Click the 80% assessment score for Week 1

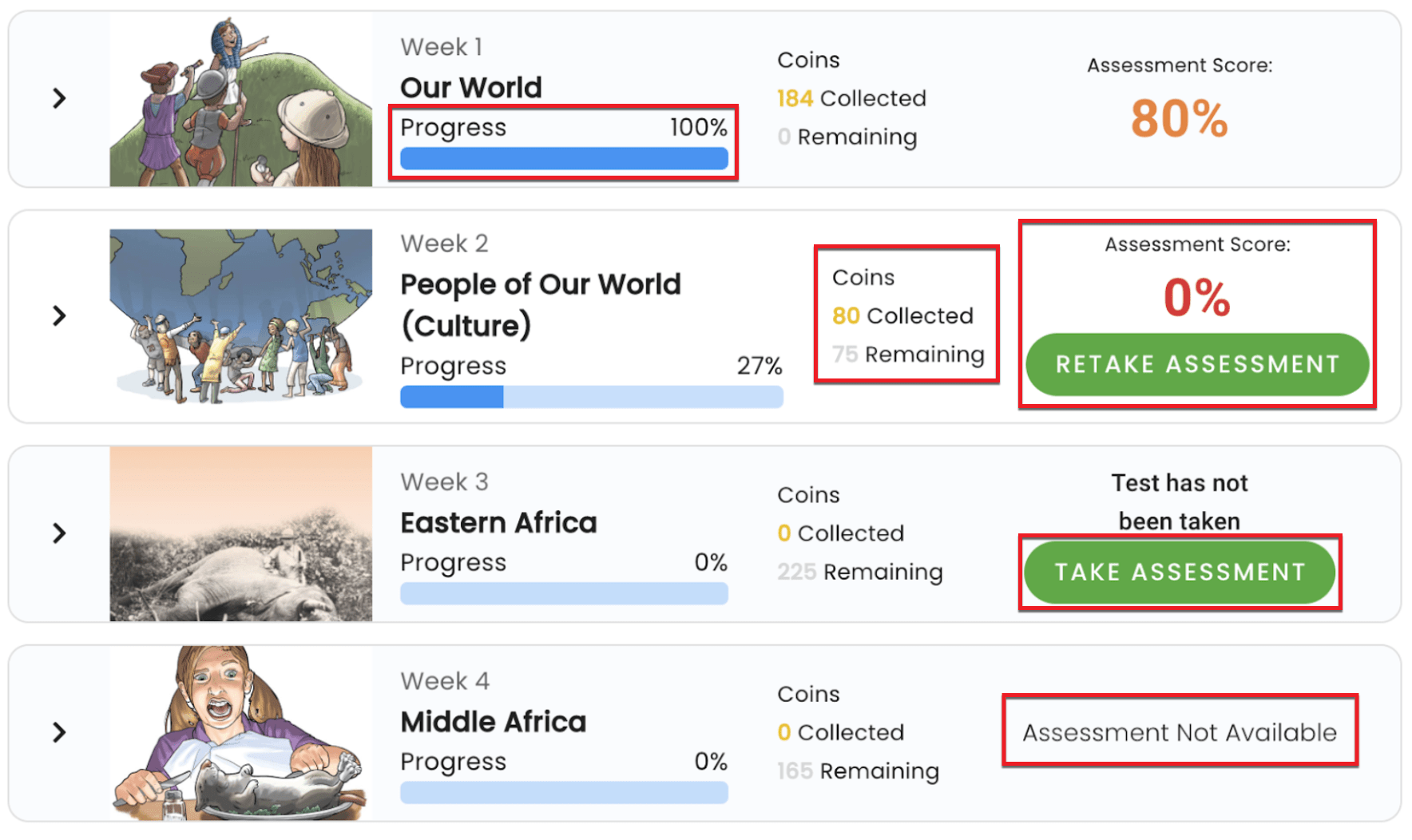[x=1179, y=118]
